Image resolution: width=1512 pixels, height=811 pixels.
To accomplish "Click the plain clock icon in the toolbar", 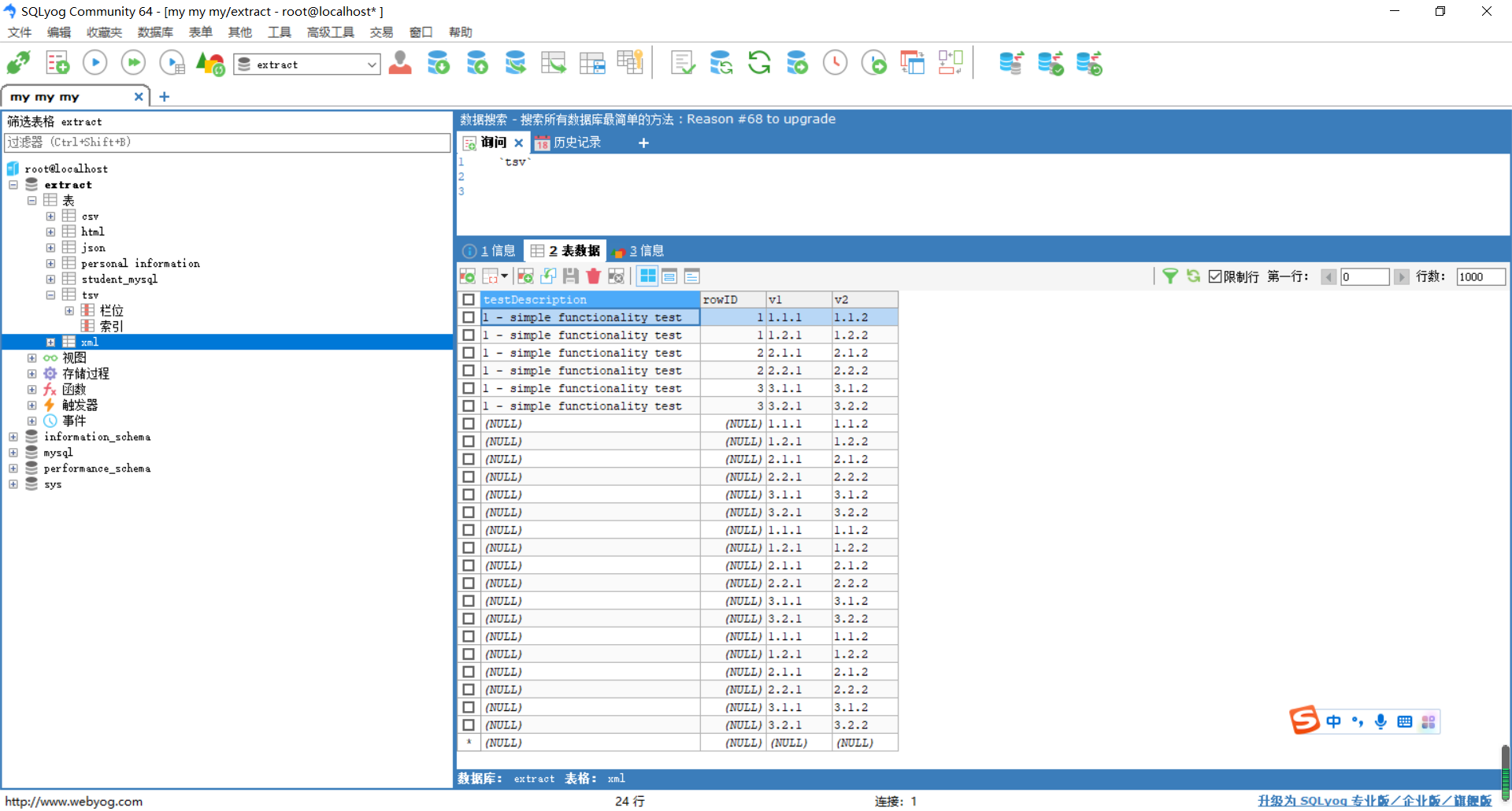I will 835,62.
